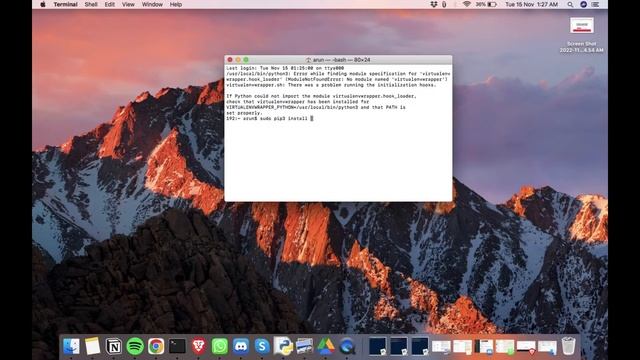Open the Wi-Fi status menu
This screenshot has width=640, height=360.
click(x=466, y=4)
